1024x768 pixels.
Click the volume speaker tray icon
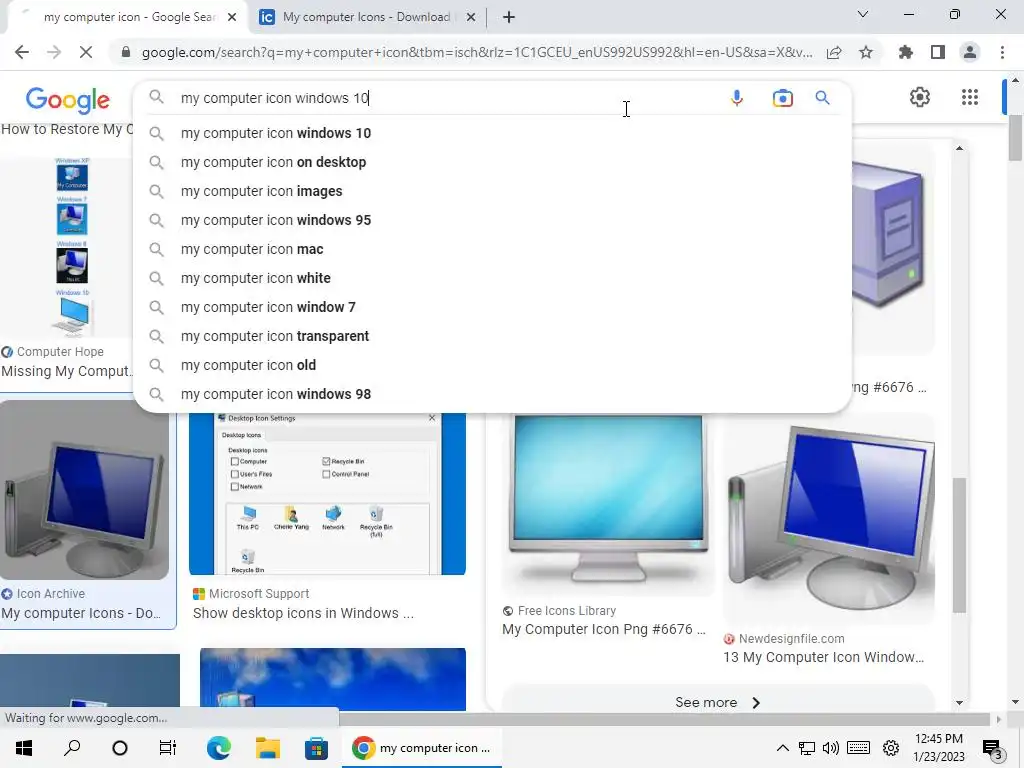[x=831, y=748]
